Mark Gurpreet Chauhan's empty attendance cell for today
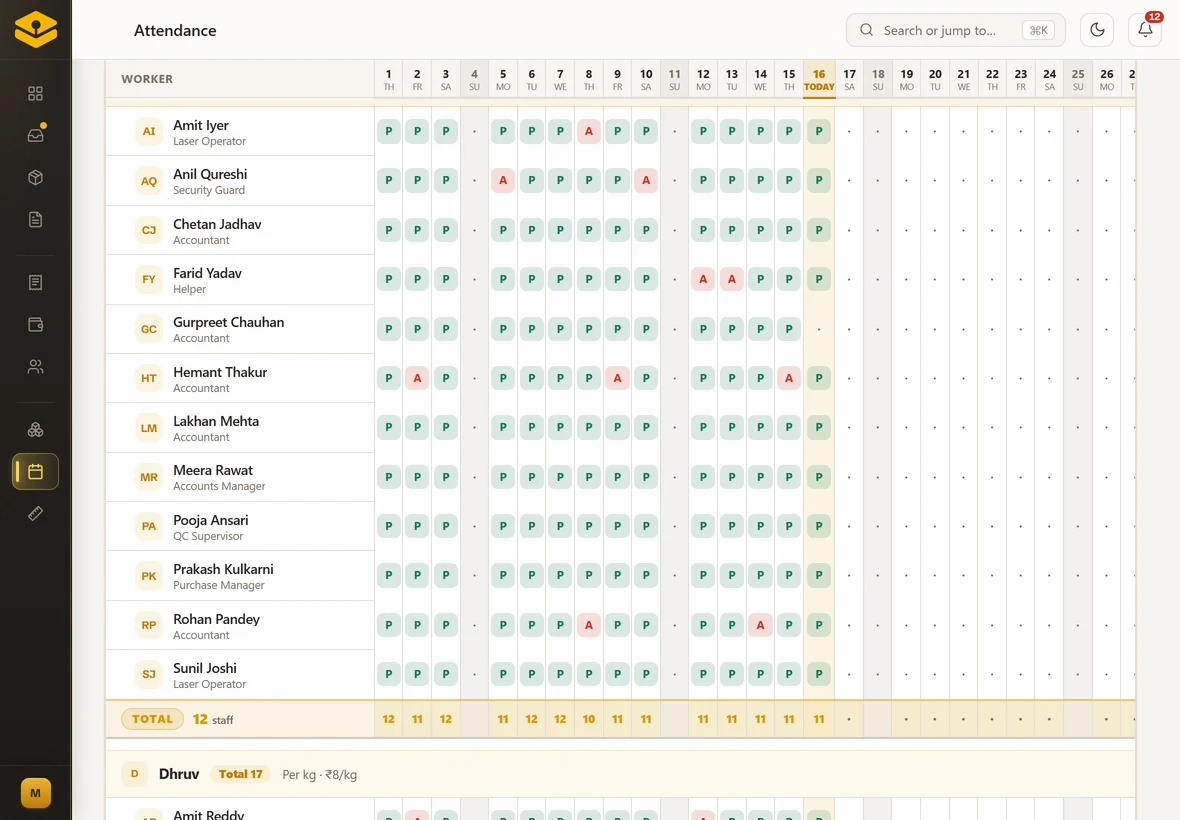1180x820 pixels. [x=819, y=329]
